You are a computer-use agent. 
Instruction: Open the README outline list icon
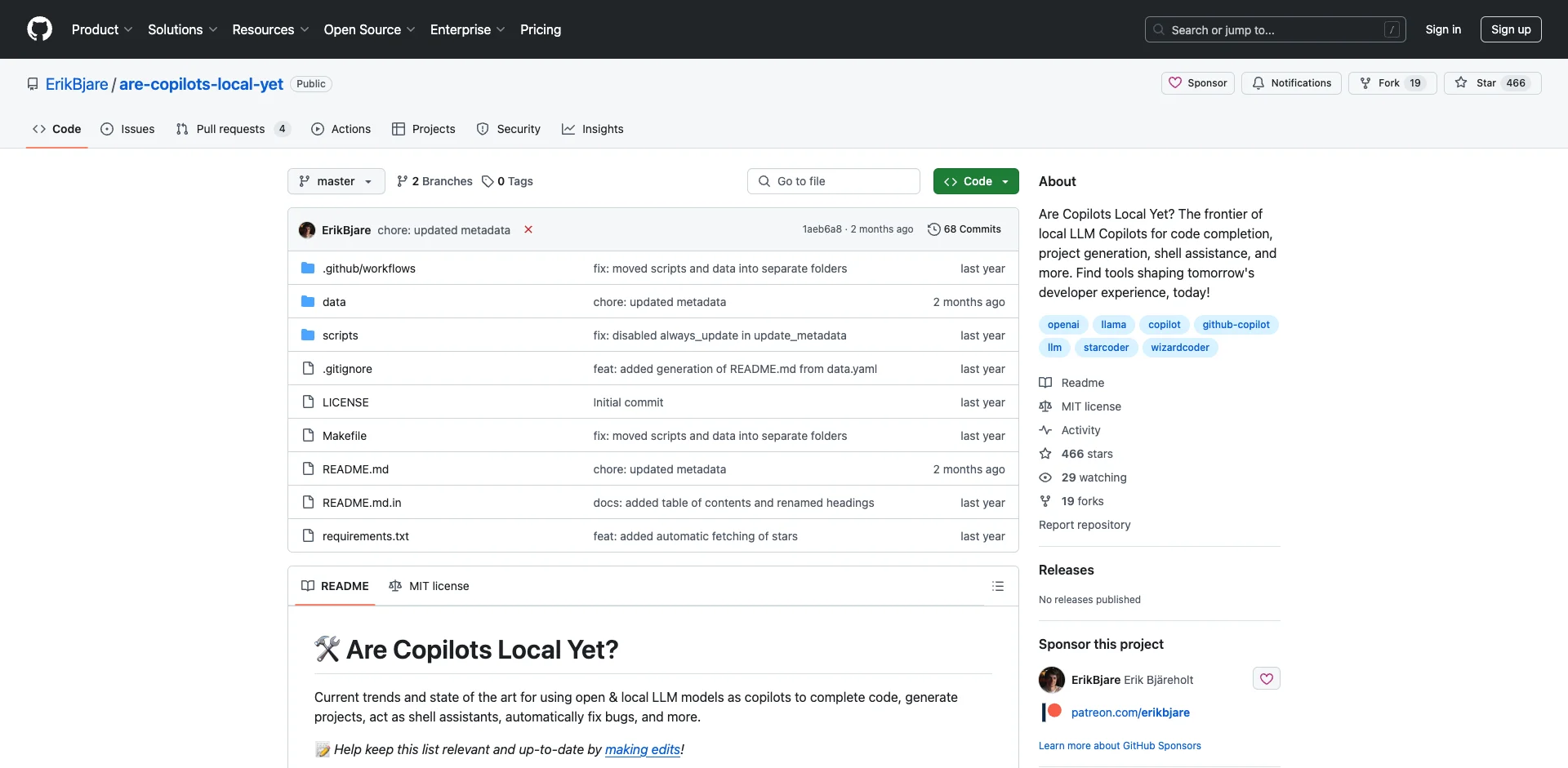(x=998, y=586)
